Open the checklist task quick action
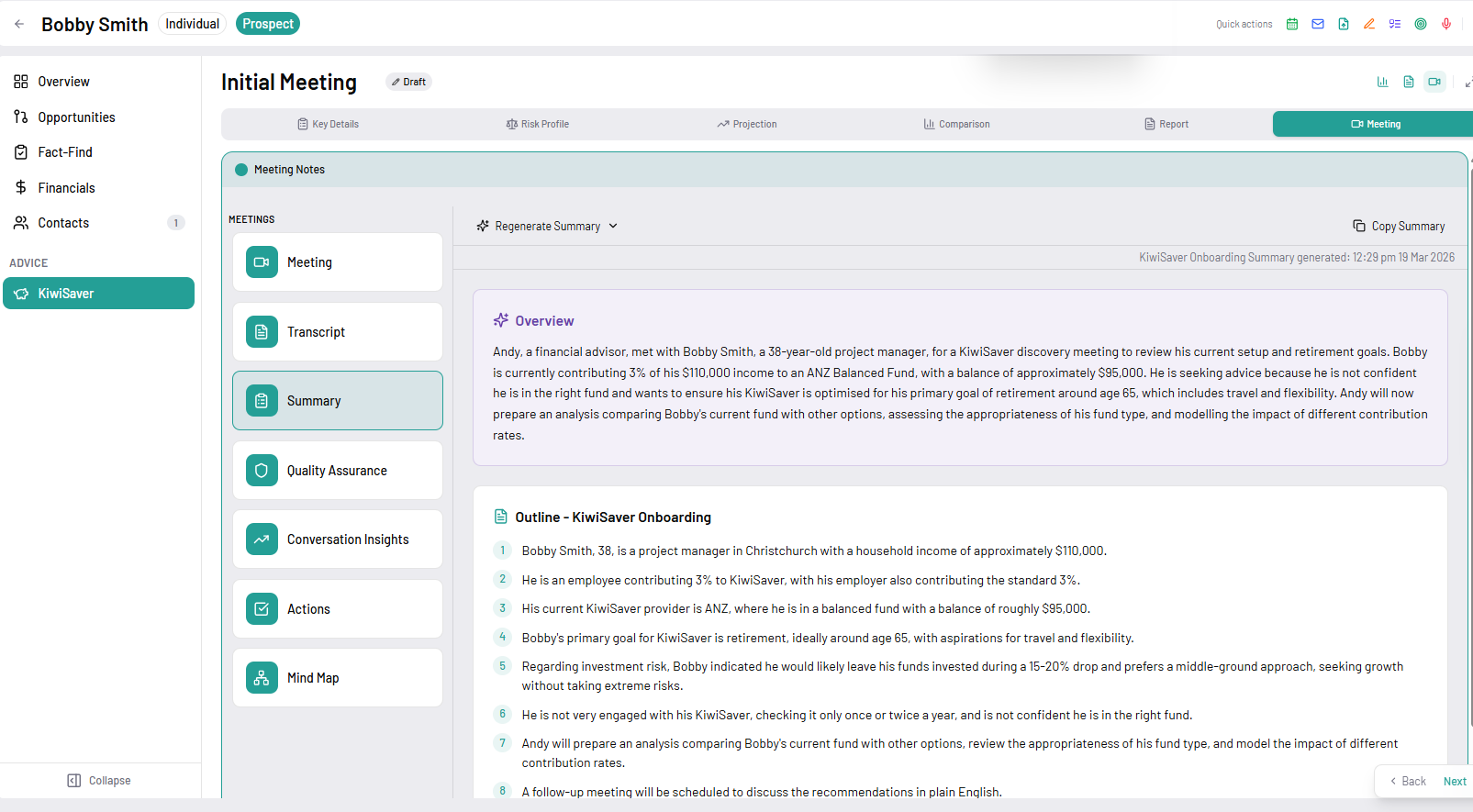 (1394, 24)
